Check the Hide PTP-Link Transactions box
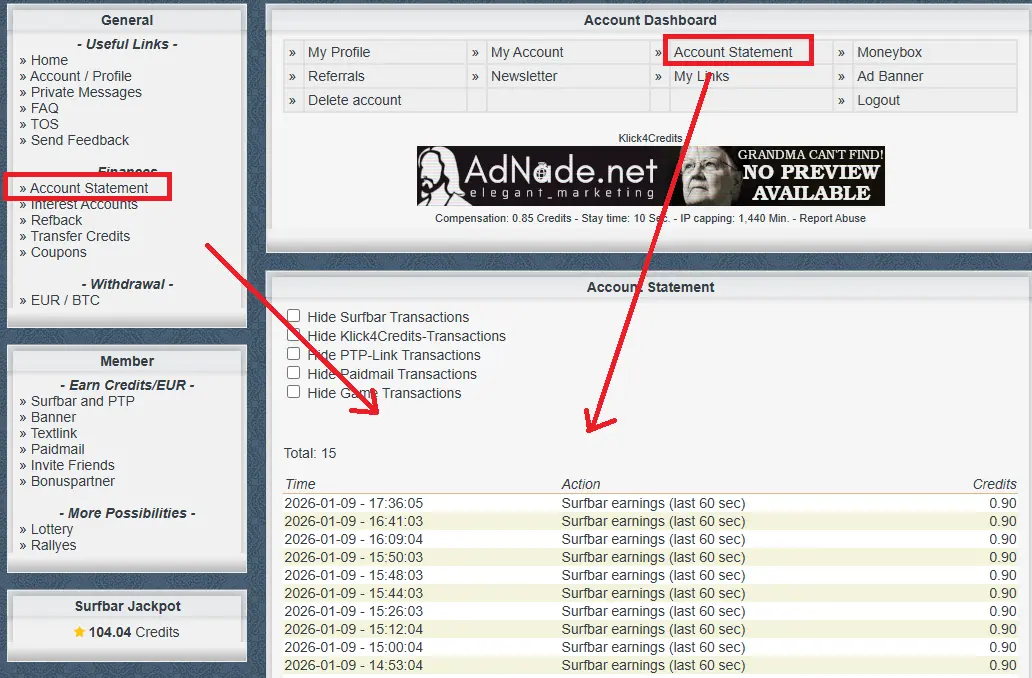1032x678 pixels. click(x=294, y=354)
